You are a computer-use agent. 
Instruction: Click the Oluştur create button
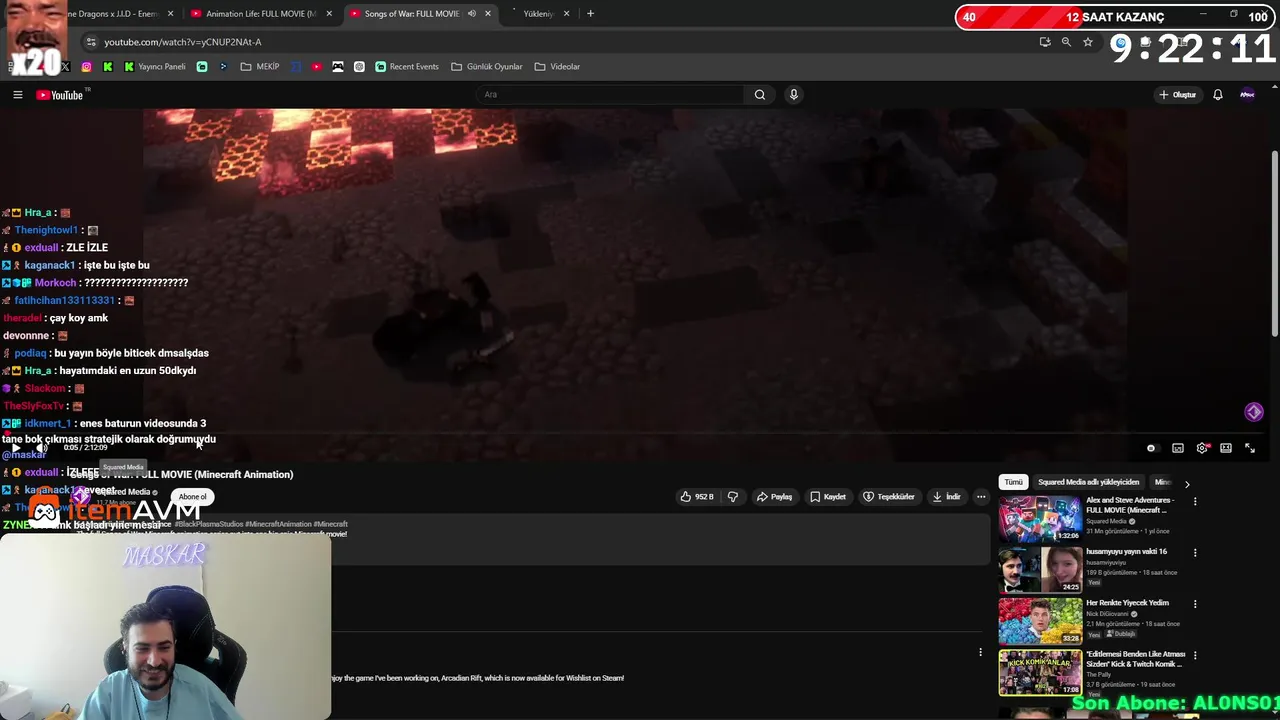[x=1177, y=95]
